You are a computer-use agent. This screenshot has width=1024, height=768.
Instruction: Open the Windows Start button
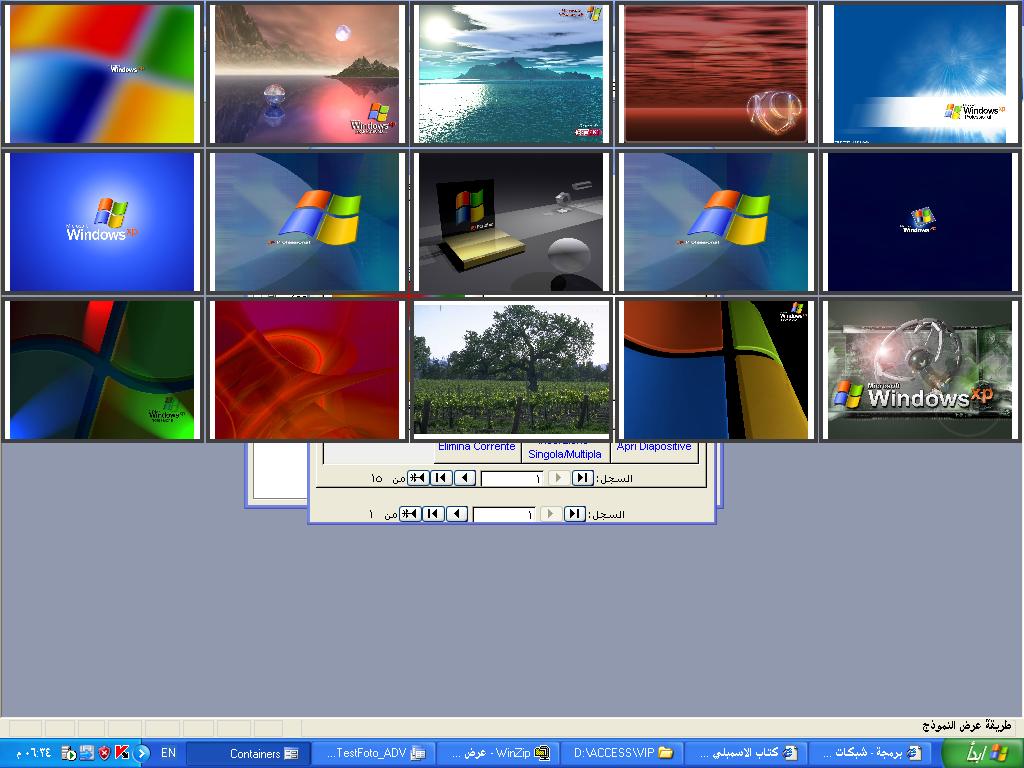point(982,753)
